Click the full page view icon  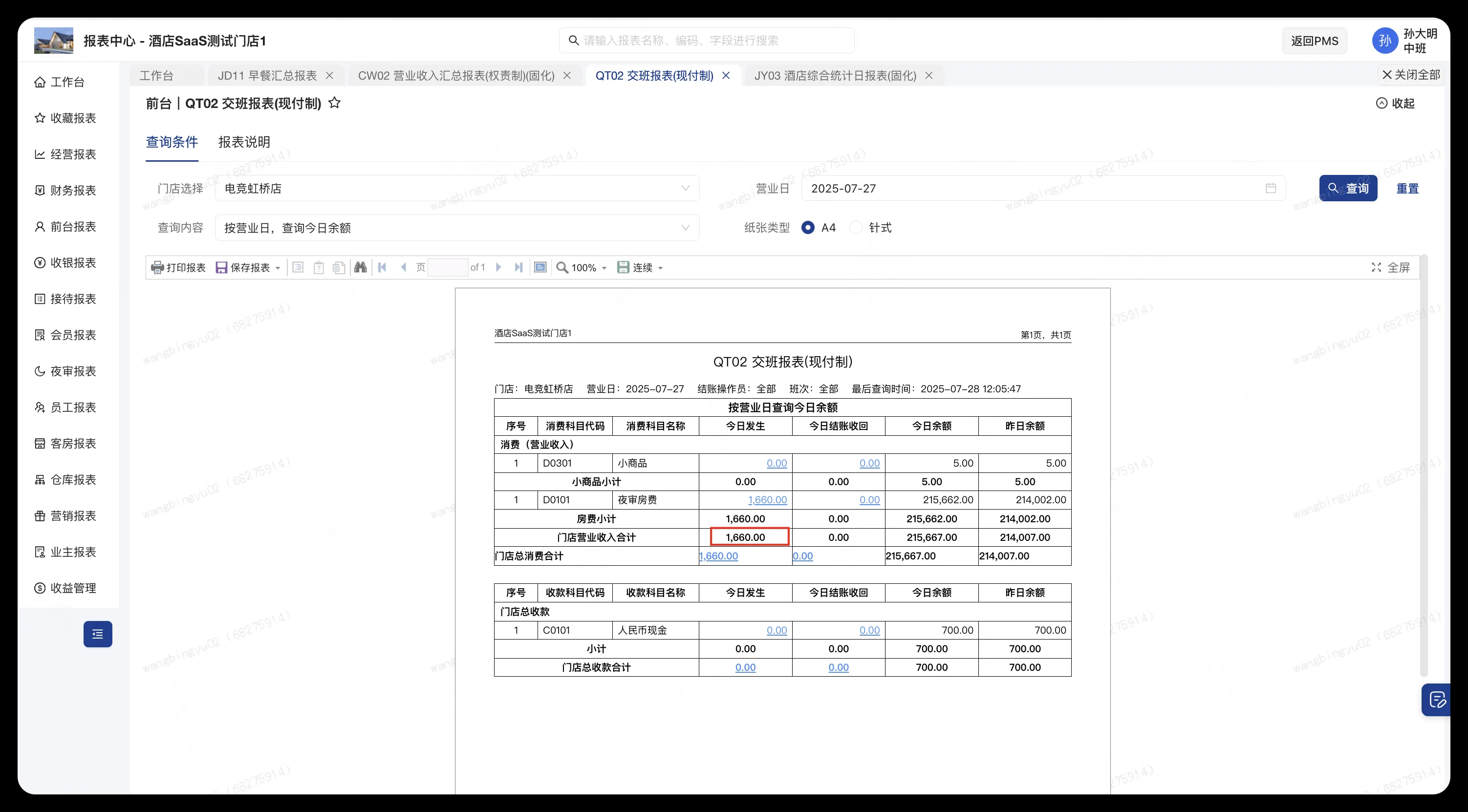click(x=540, y=267)
